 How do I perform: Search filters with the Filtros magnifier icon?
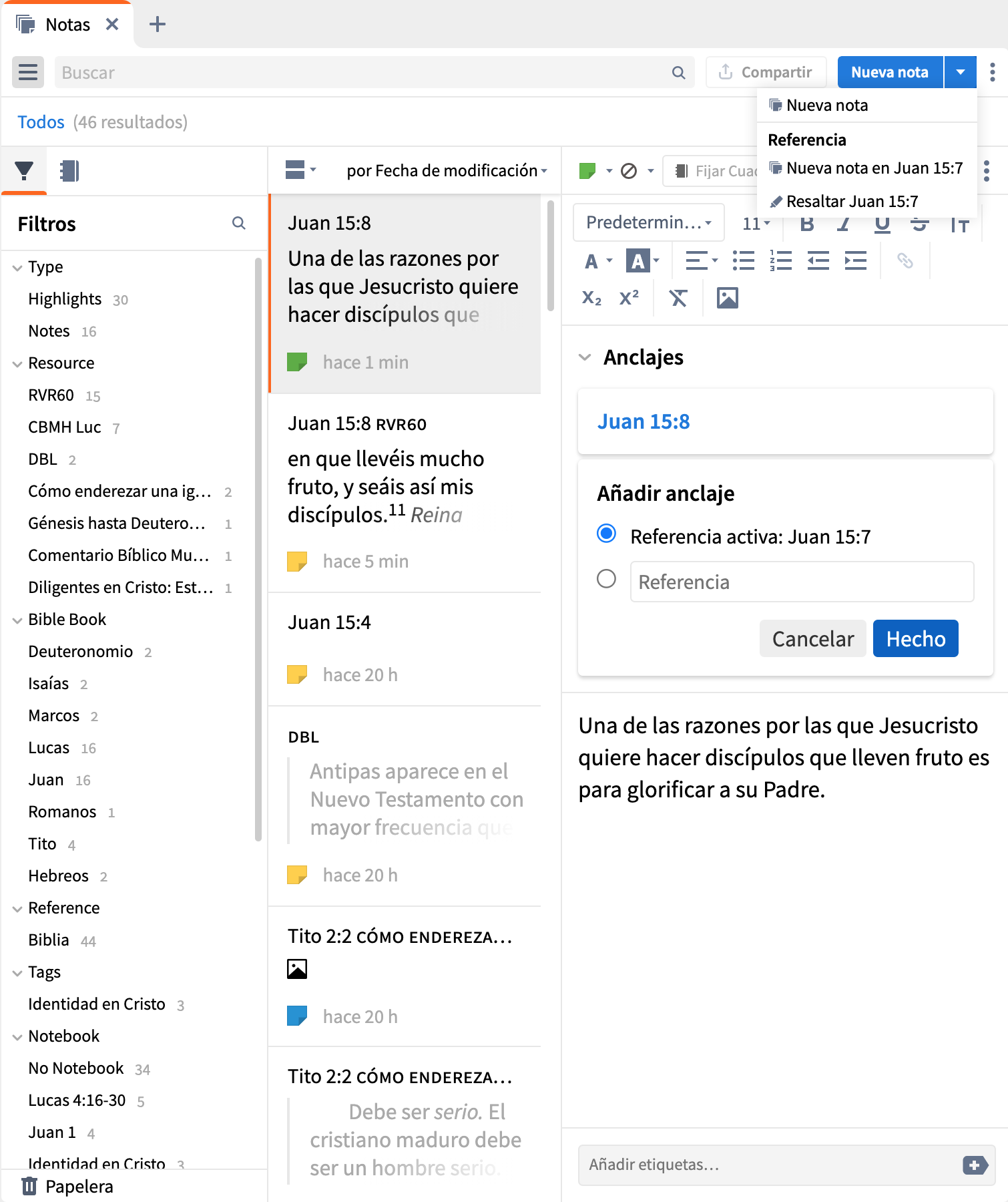click(x=238, y=223)
